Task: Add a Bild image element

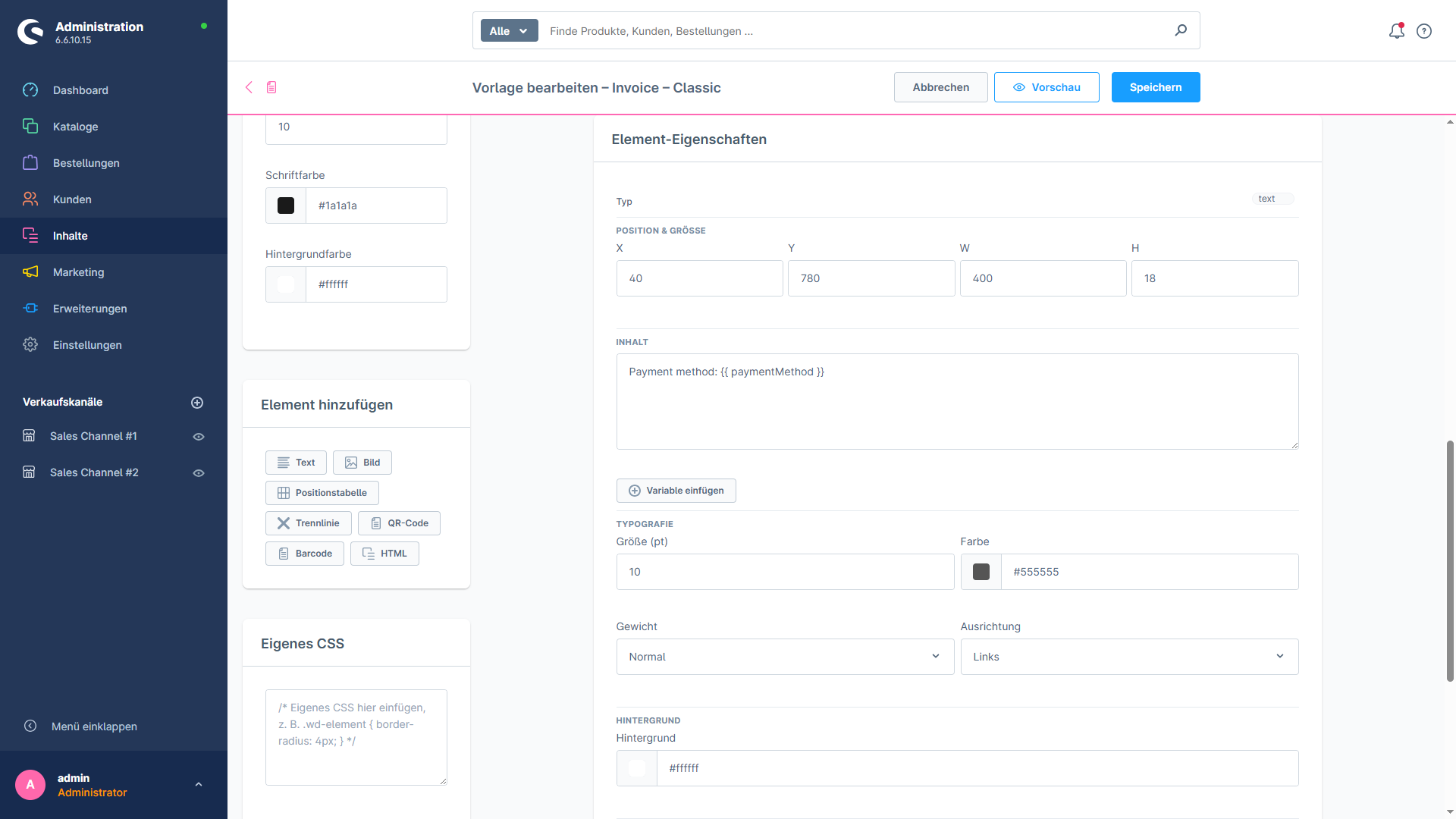Action: point(362,463)
